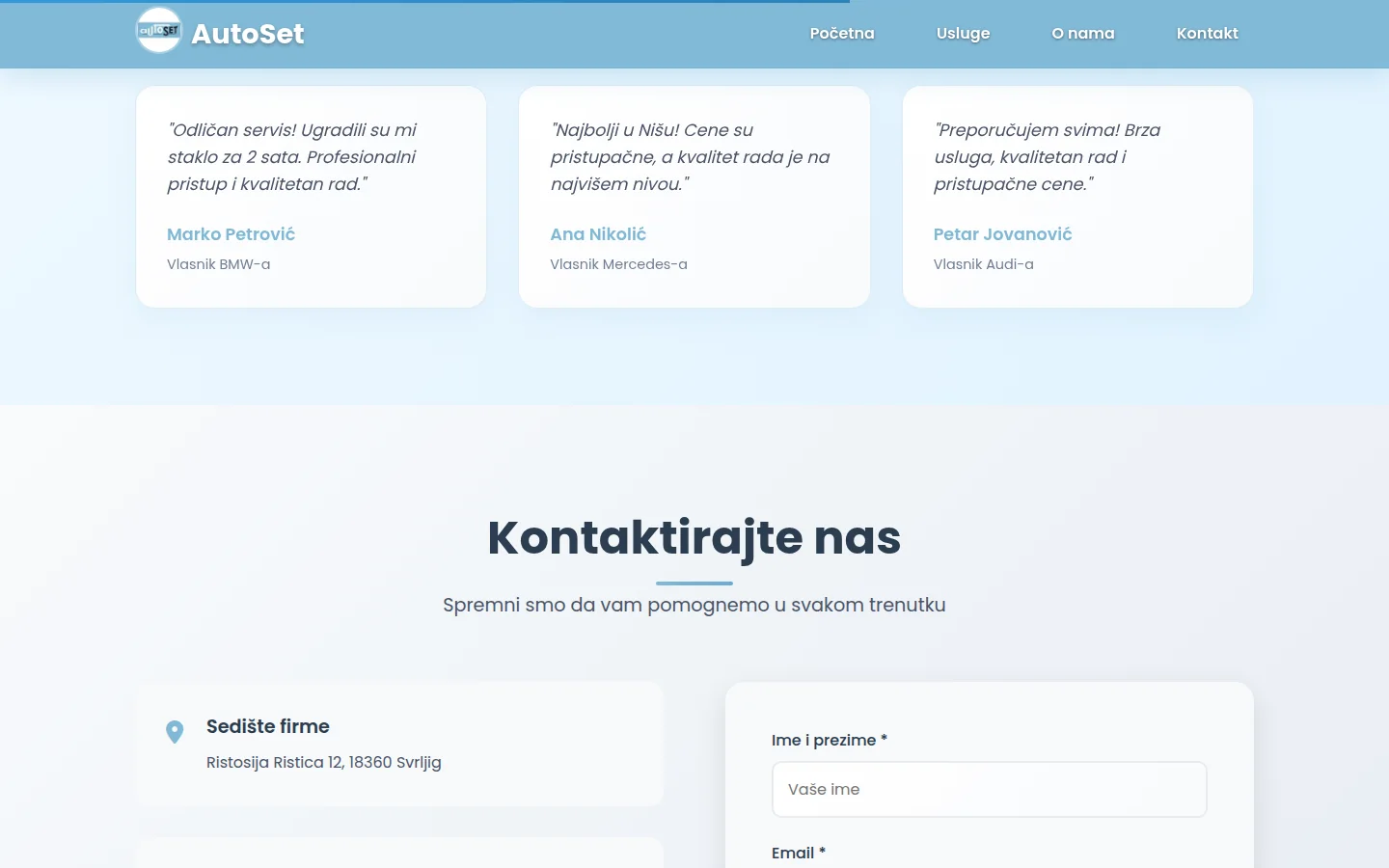
Task: Click the 'Vlasnik Mercedes-a' caption
Action: click(x=618, y=264)
